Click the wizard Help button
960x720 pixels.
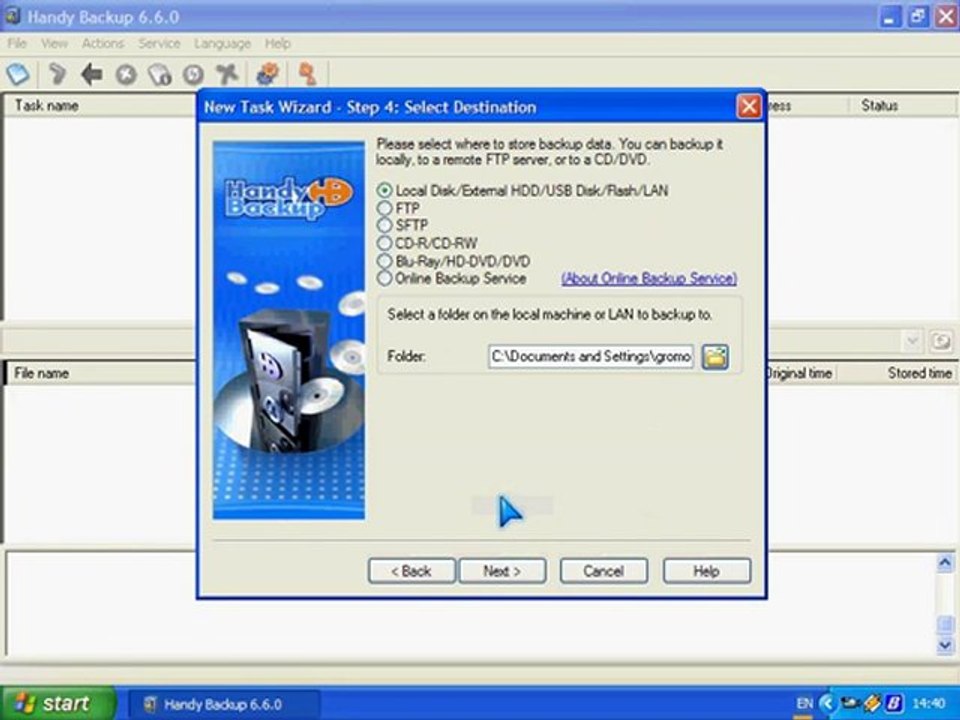[707, 571]
